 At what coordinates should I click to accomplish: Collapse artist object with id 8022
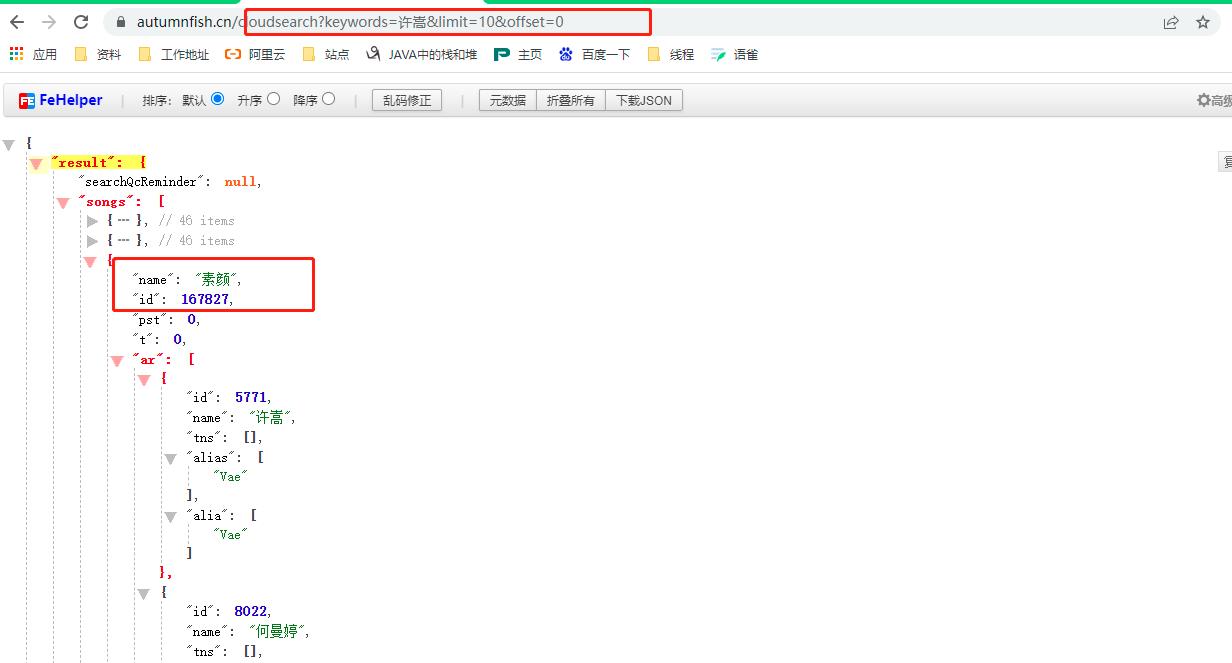click(144, 594)
